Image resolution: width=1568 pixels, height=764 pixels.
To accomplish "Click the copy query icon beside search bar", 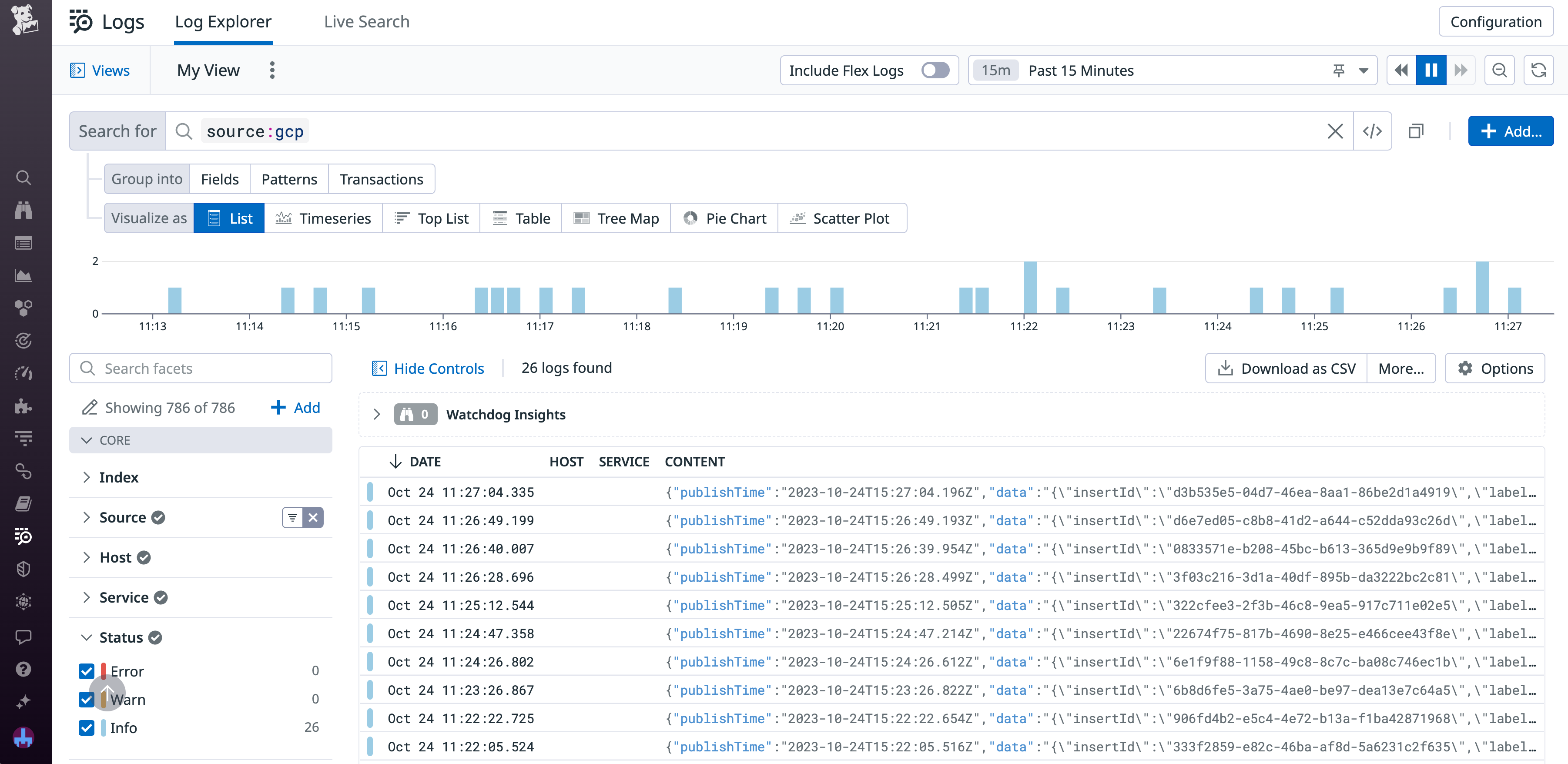I will 1417,131.
